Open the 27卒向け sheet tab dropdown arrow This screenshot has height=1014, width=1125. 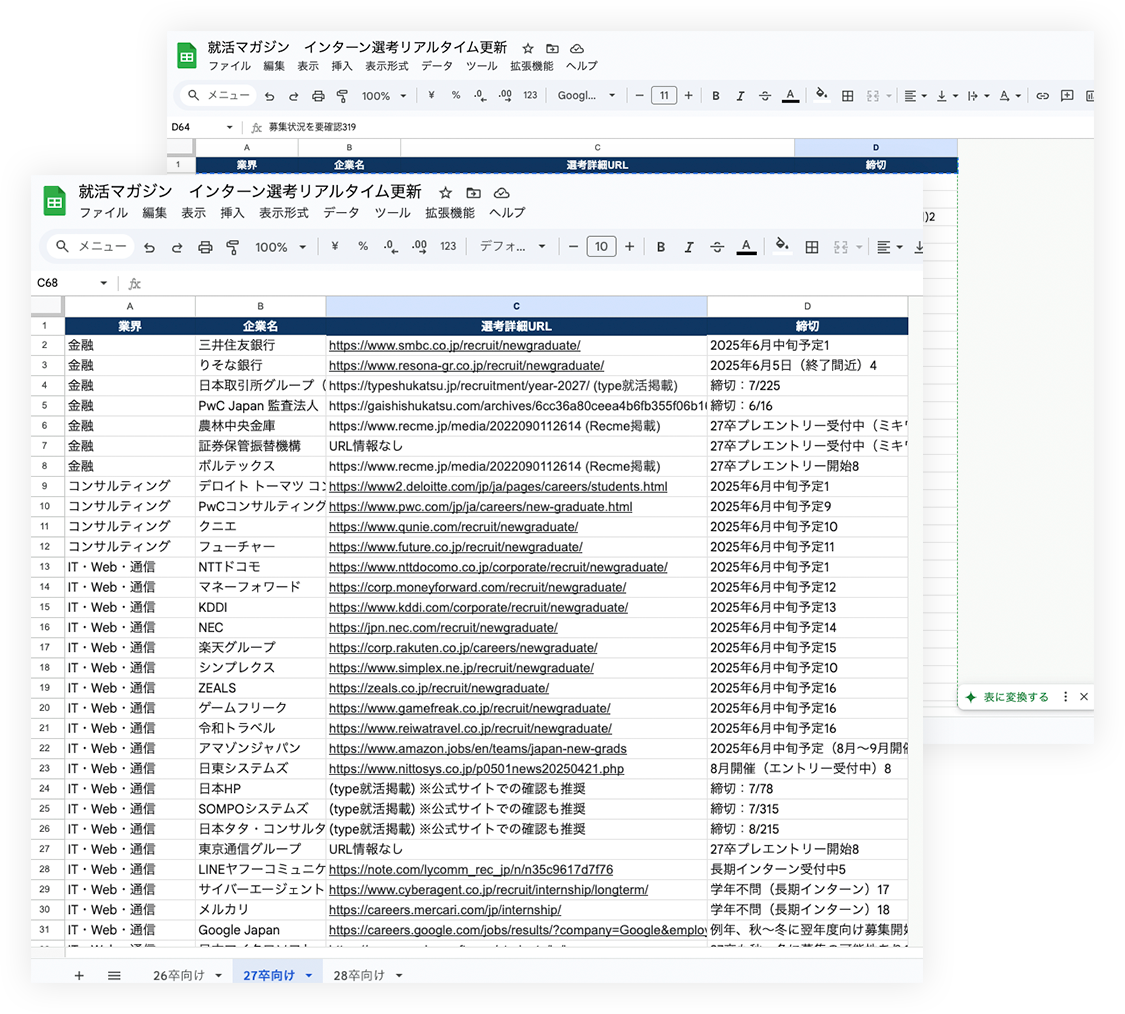tap(309, 975)
